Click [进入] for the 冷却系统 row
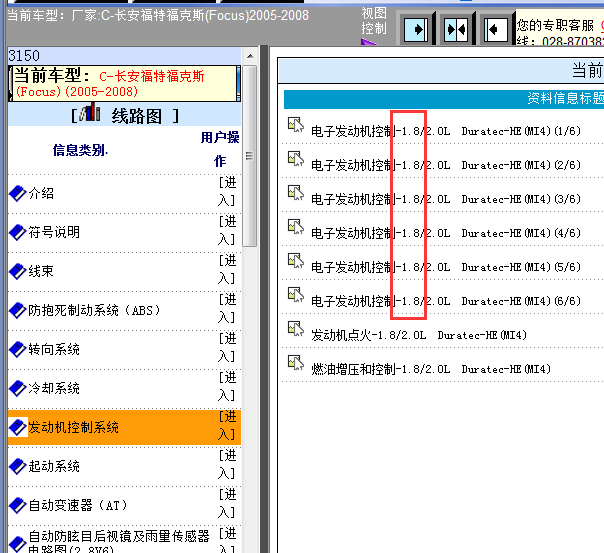604x553 pixels. coord(227,386)
